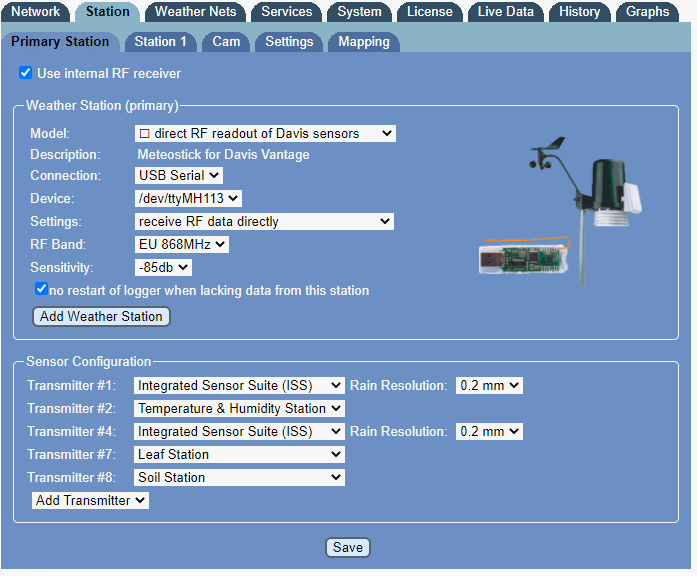The image size is (697, 576).
Task: Open the Add Transmitter dropdown
Action: [x=90, y=500]
